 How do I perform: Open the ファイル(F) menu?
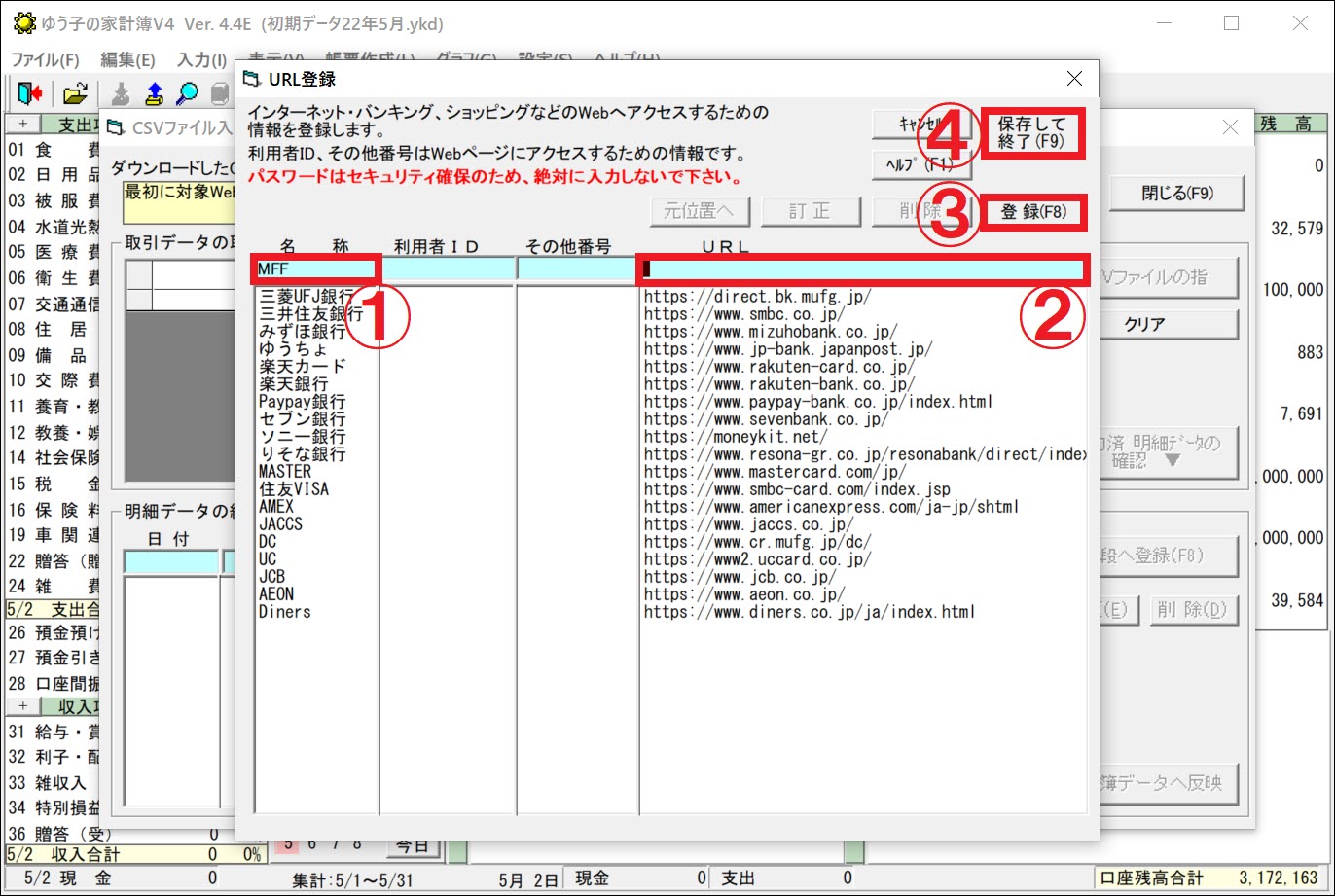tap(46, 59)
